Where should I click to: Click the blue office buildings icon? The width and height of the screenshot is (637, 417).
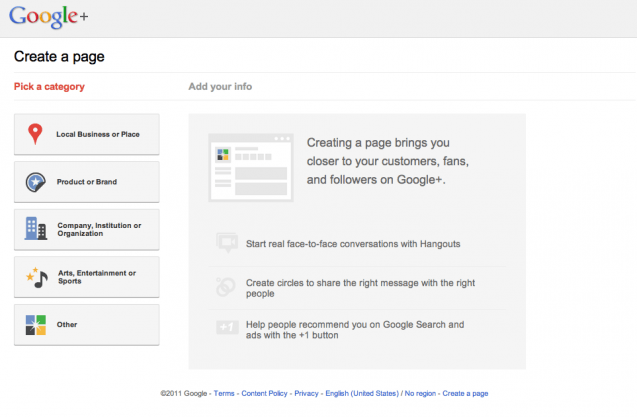click(x=36, y=228)
